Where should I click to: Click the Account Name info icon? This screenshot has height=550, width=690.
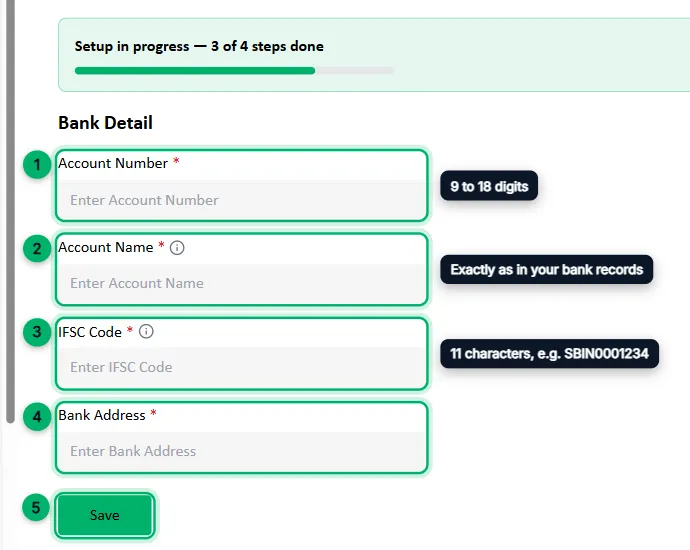[177, 248]
